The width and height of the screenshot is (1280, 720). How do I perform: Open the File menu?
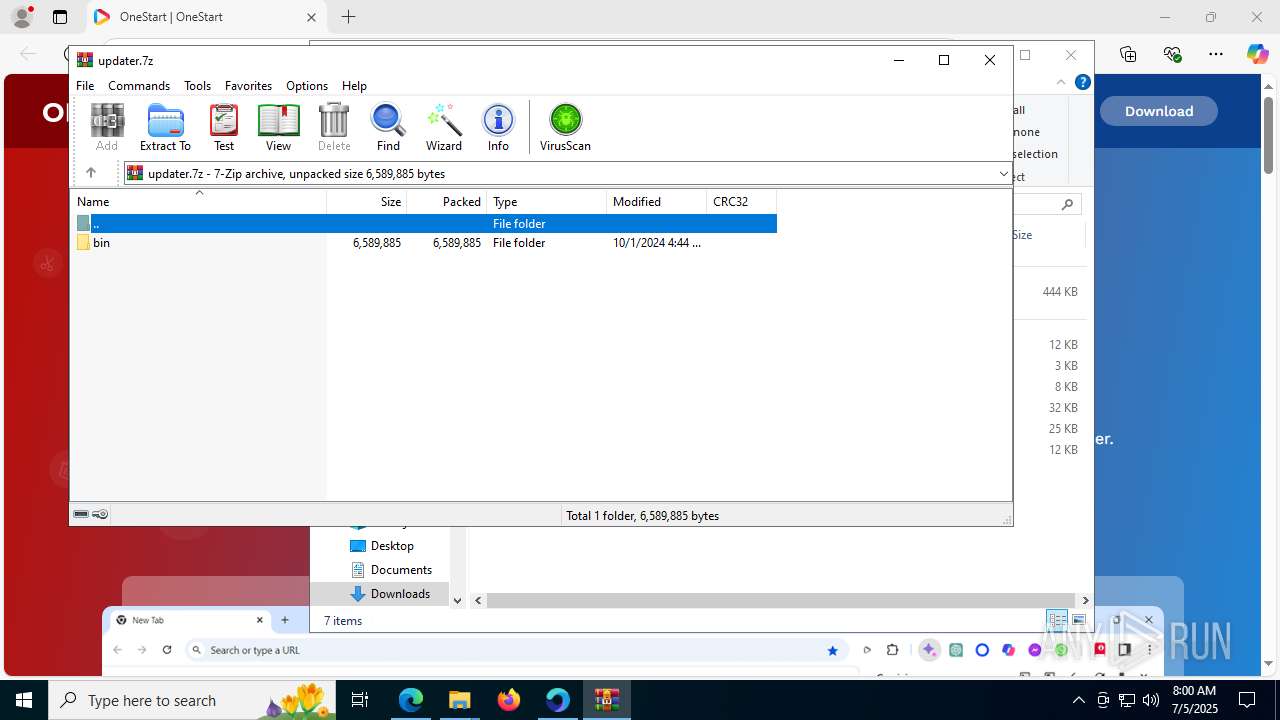[x=85, y=86]
